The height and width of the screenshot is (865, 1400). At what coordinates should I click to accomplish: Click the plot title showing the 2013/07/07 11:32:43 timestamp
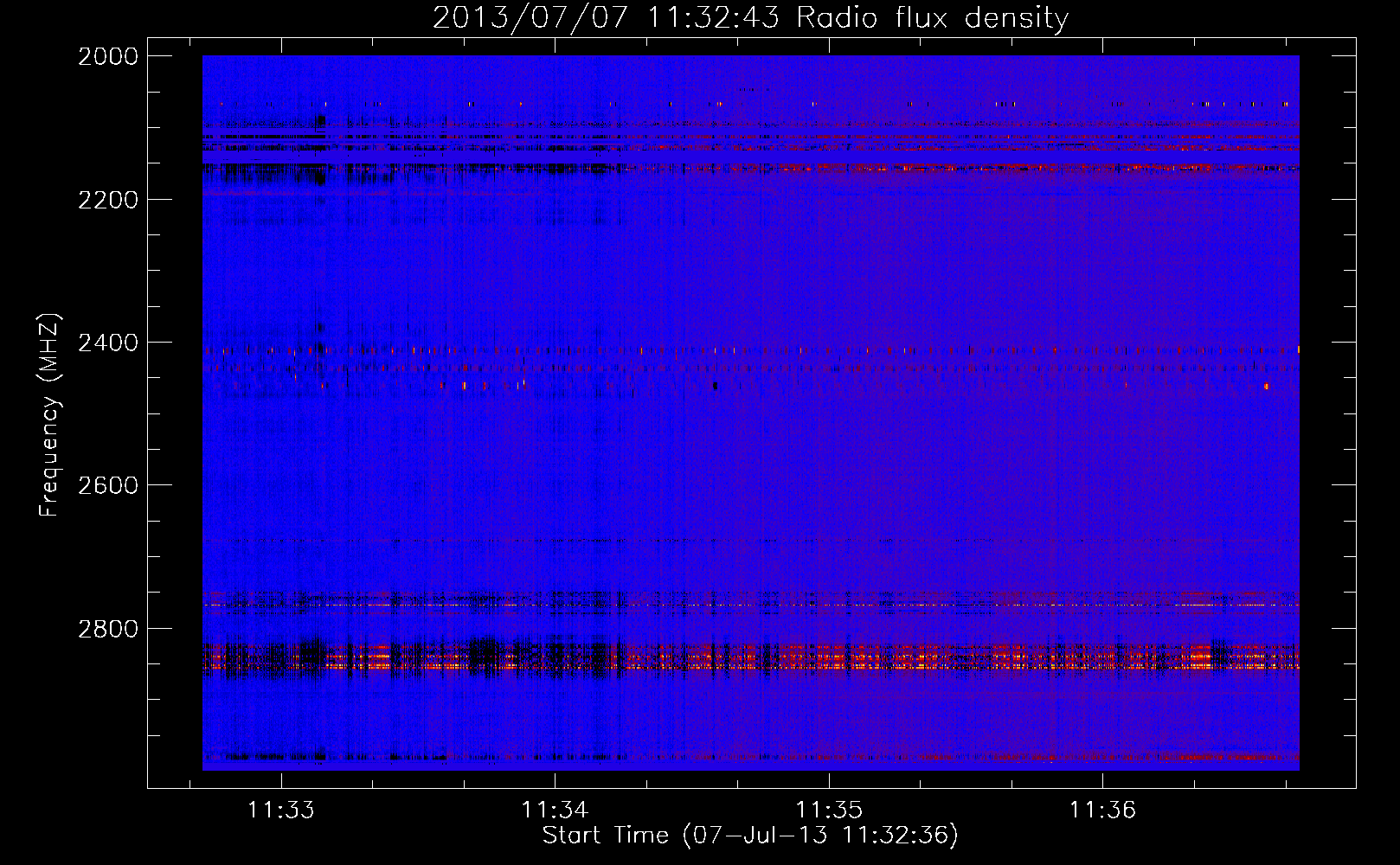[750, 17]
